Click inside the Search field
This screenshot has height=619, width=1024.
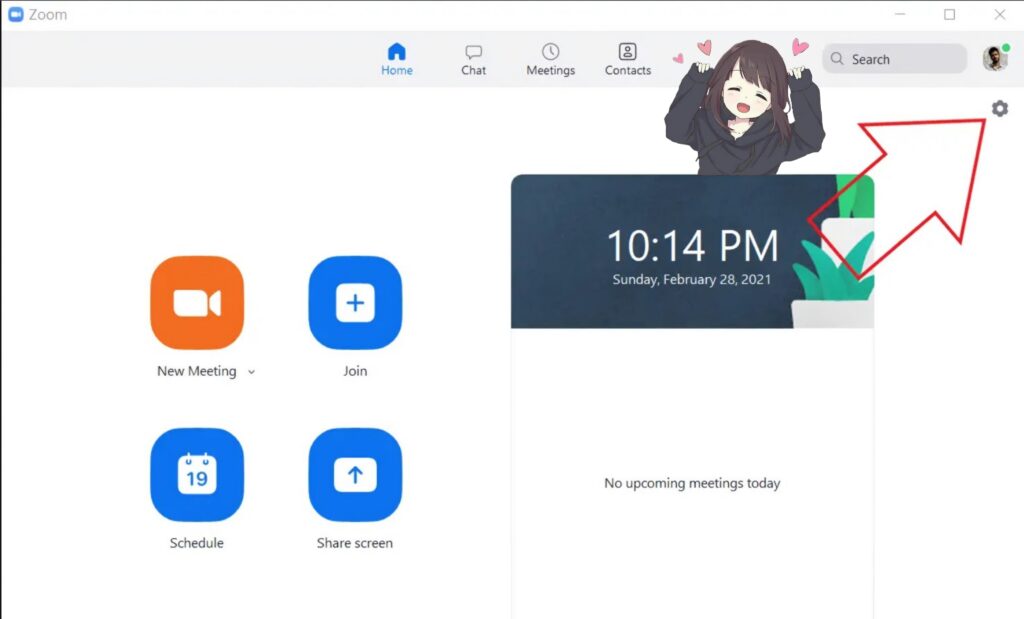point(894,59)
